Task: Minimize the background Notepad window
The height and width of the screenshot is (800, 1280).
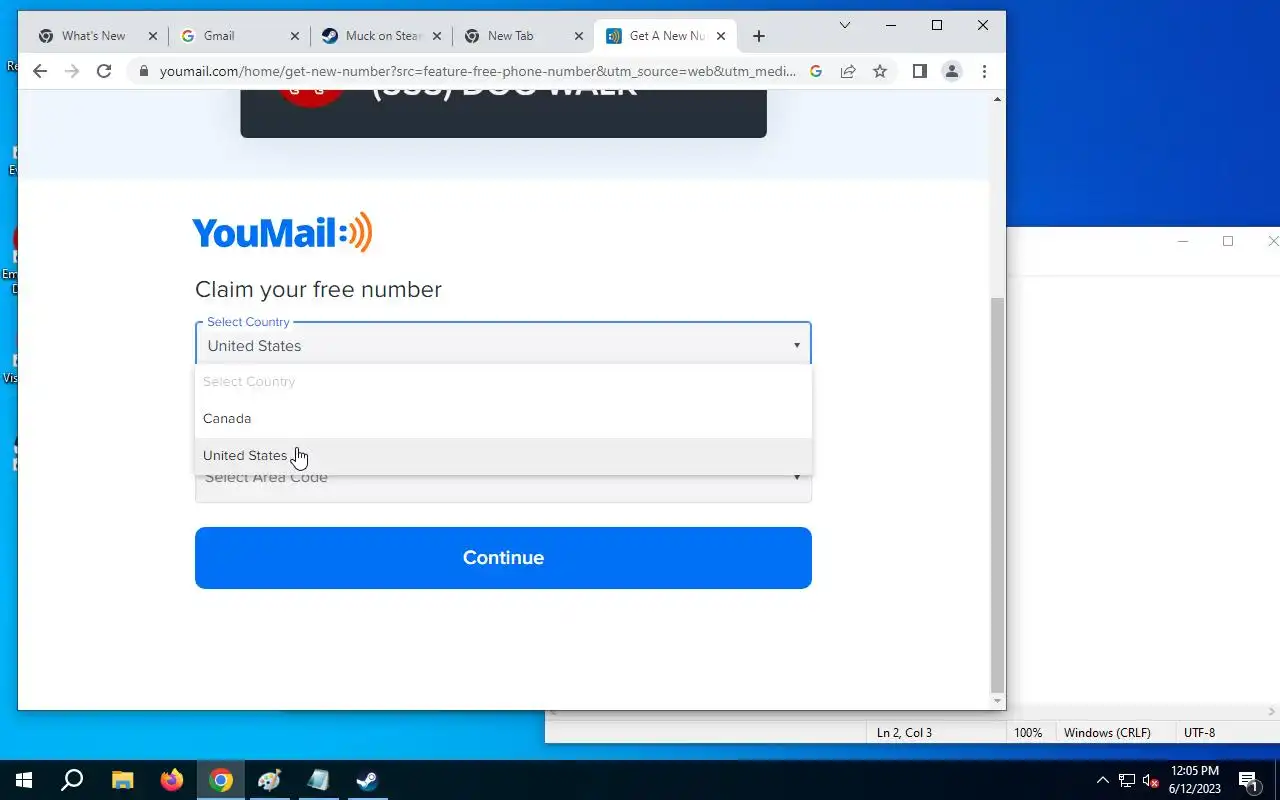Action: (x=1183, y=241)
